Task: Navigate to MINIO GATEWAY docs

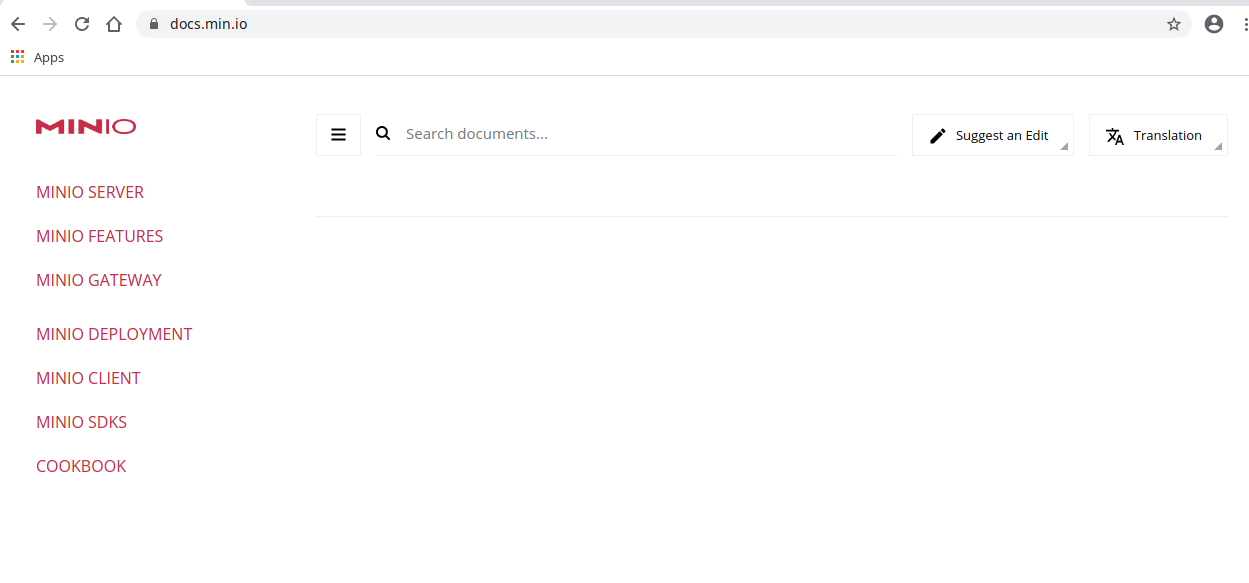Action: tap(98, 280)
